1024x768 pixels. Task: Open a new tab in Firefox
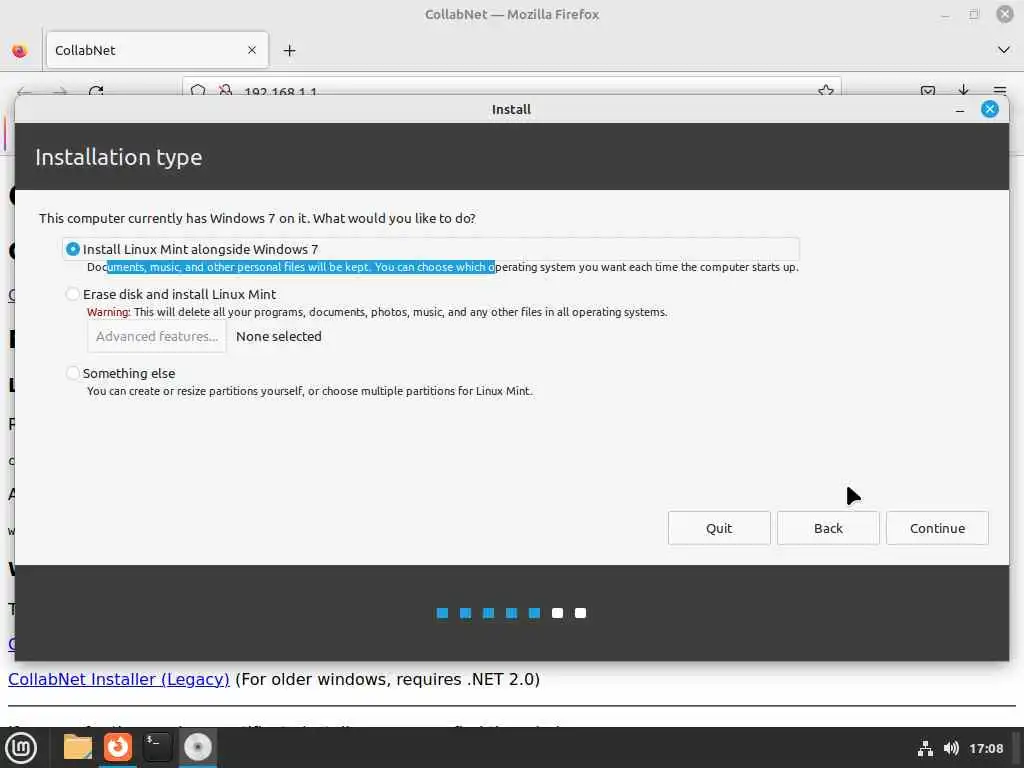click(x=289, y=50)
